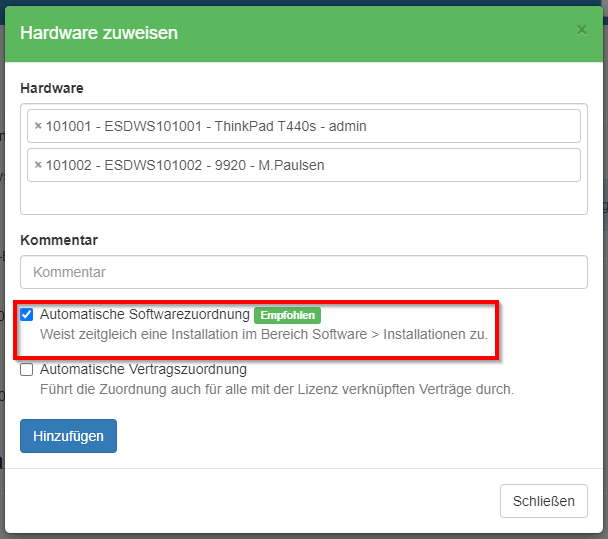
Task: Remove the M.Paulsen hardware entry
Action: pos(38,165)
